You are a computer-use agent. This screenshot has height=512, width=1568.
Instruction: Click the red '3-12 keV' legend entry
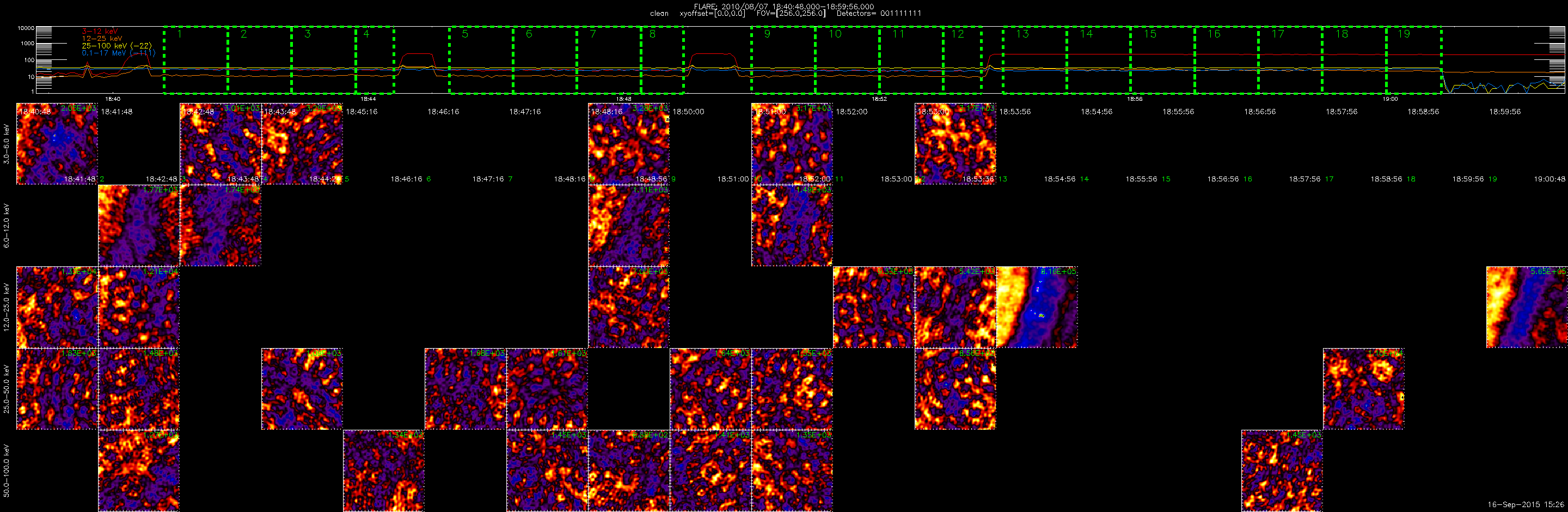tap(100, 31)
